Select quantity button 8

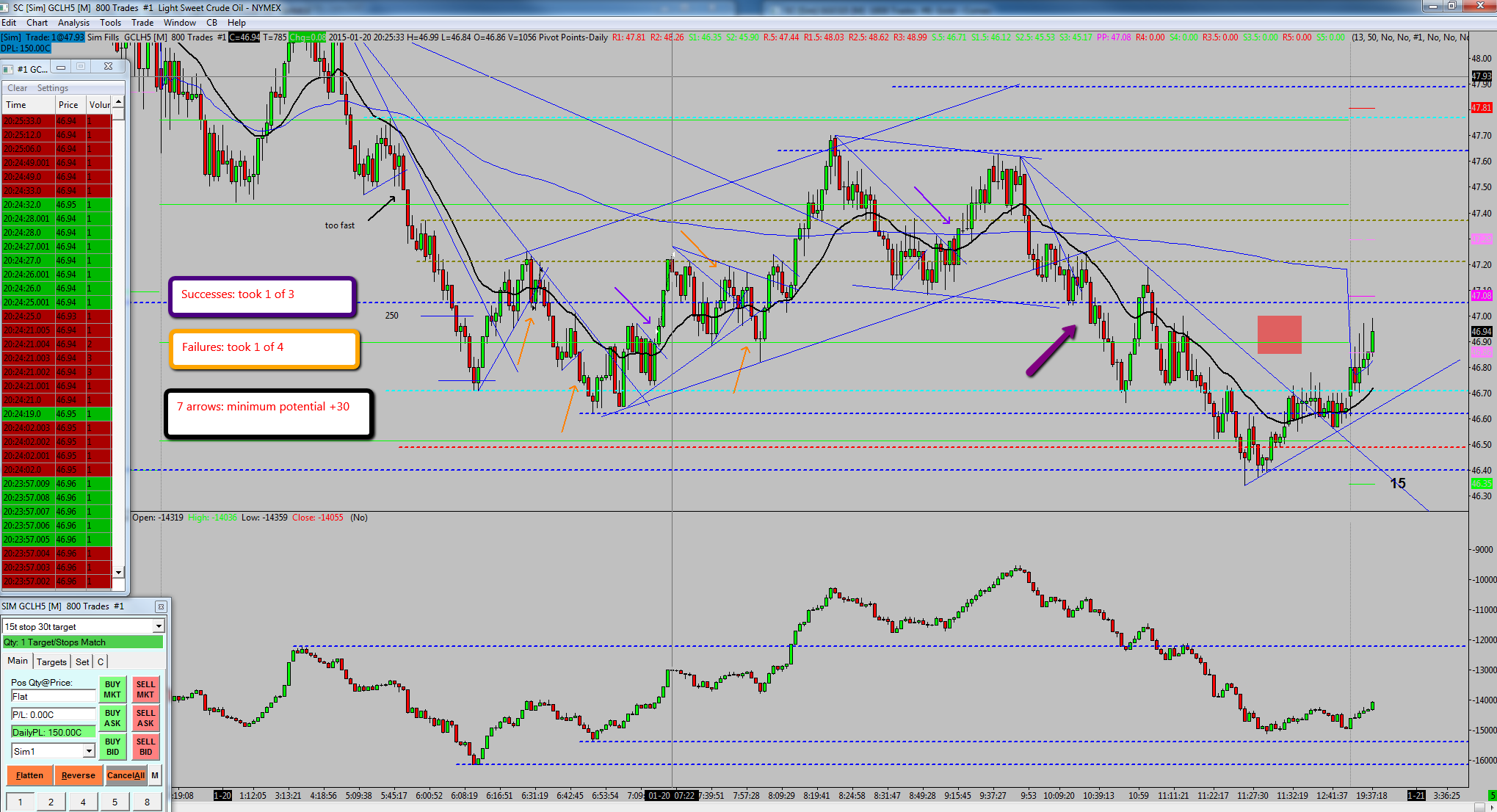tap(147, 802)
